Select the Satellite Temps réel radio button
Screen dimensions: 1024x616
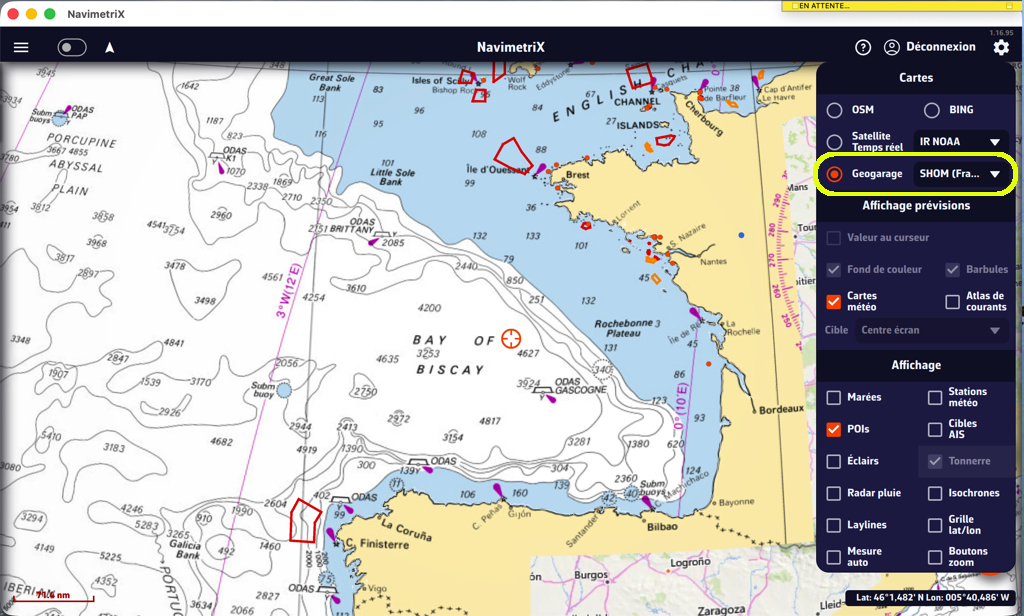point(835,142)
